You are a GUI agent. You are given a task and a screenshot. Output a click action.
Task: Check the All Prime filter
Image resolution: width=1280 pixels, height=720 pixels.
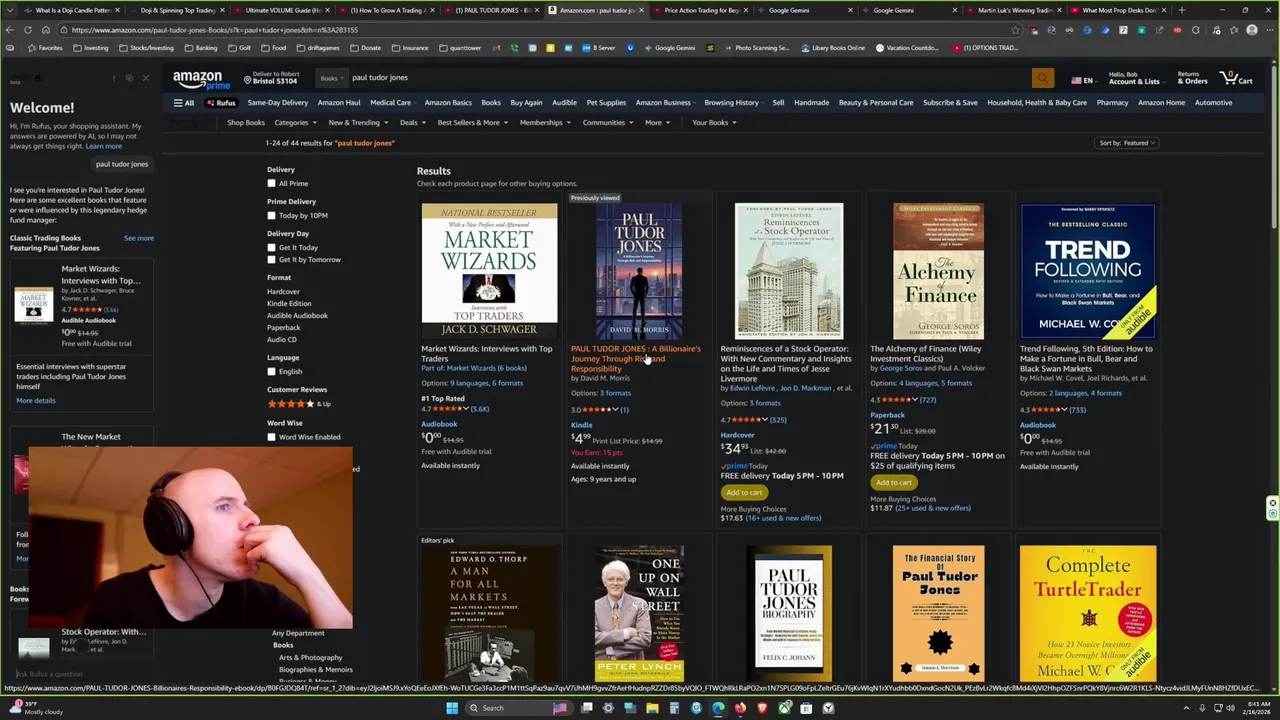tap(271, 184)
